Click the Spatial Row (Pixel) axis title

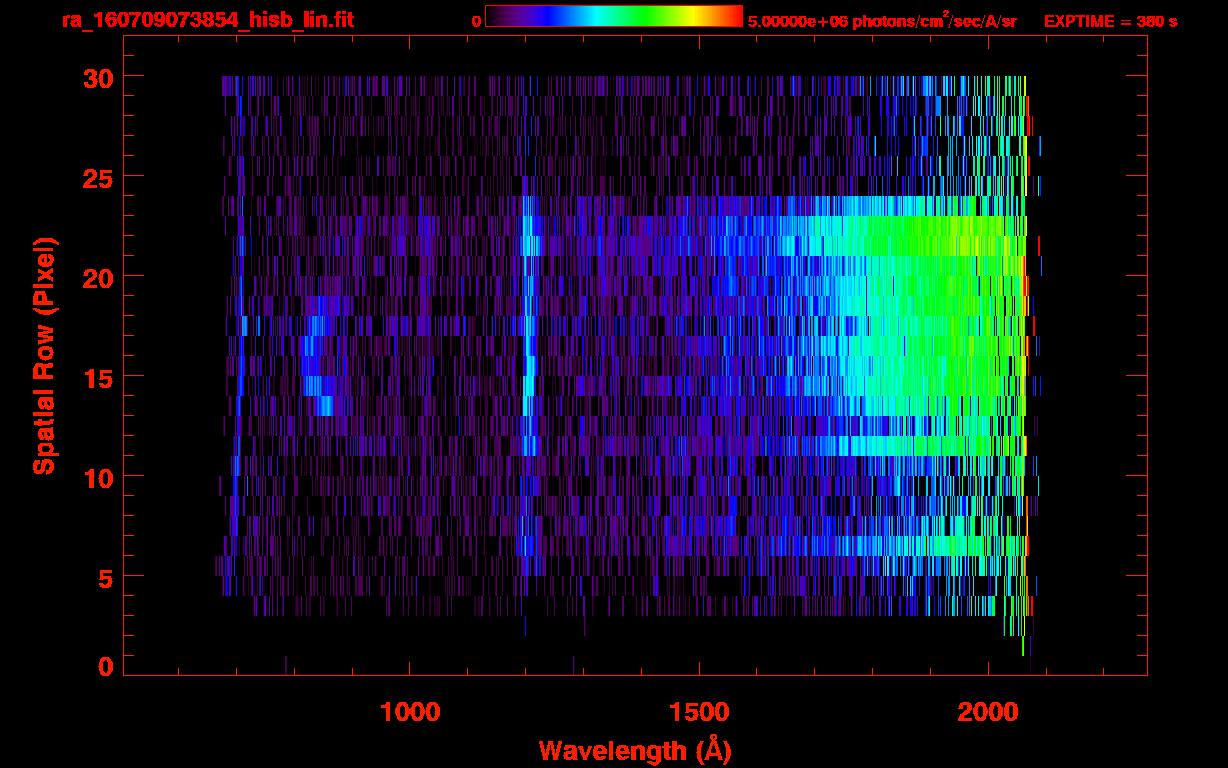click(x=43, y=356)
